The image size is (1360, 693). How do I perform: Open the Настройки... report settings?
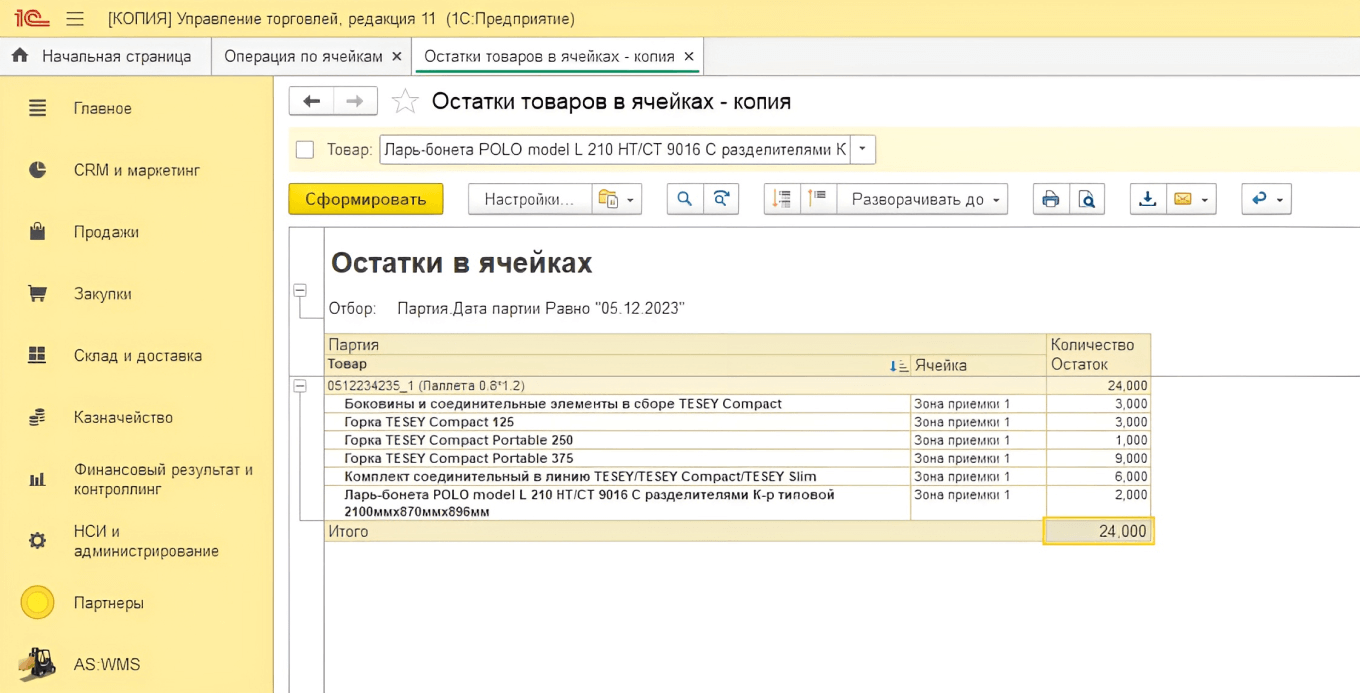(529, 199)
